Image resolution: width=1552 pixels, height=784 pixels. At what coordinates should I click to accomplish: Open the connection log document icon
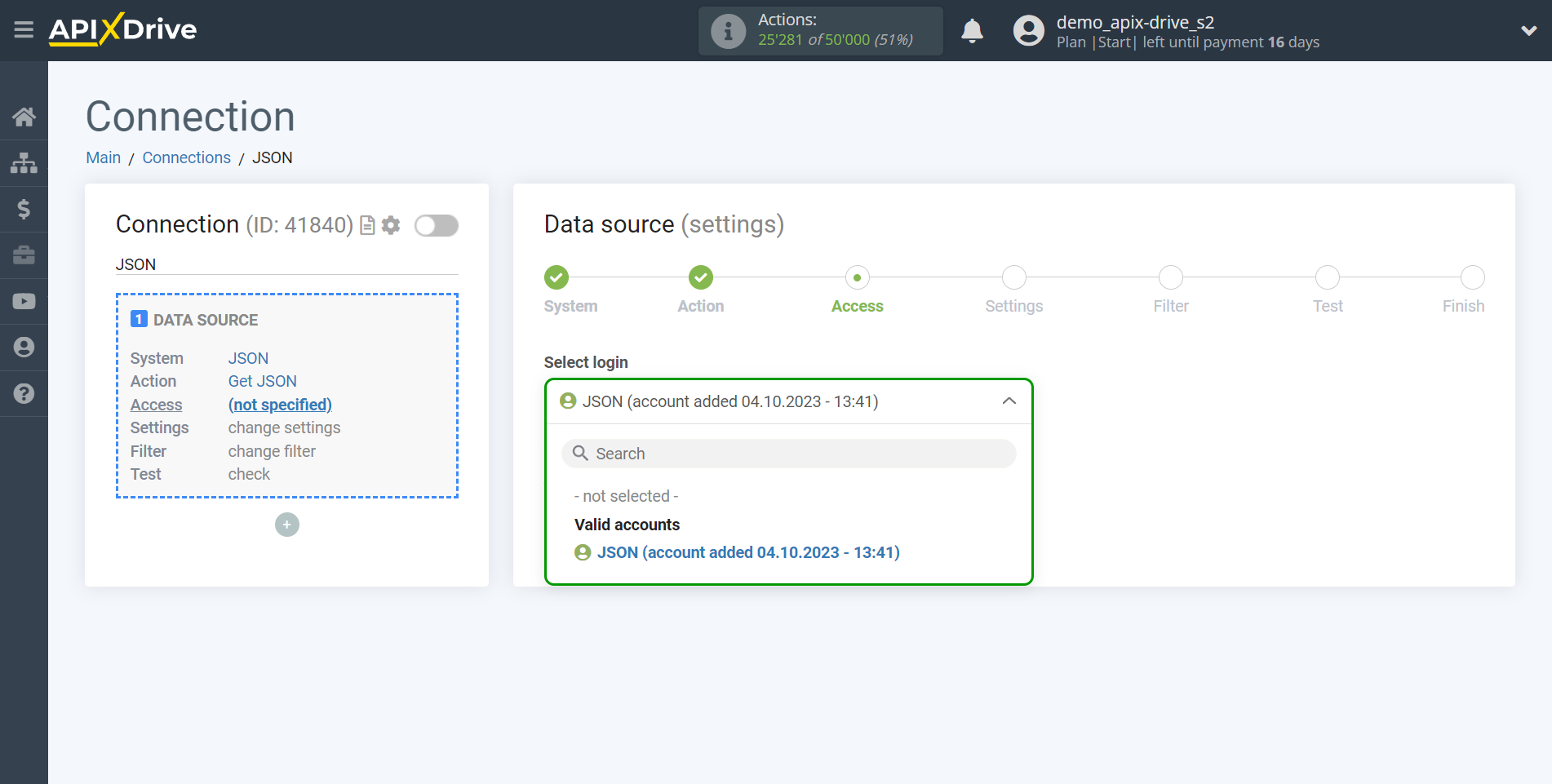pos(367,225)
